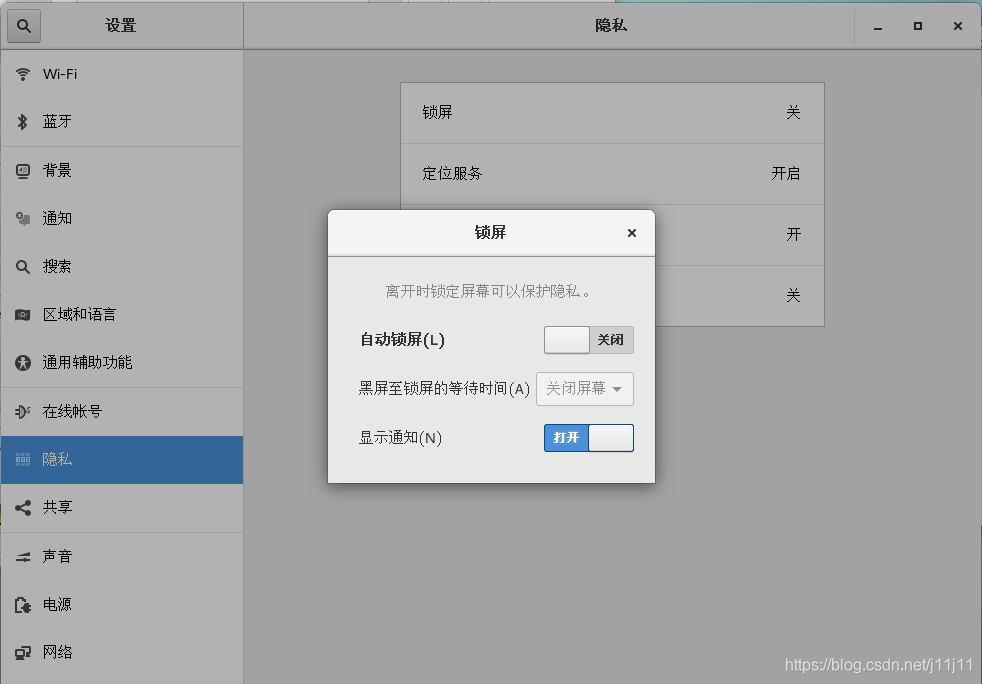Image resolution: width=982 pixels, height=684 pixels.
Task: Enable the 自动锁屏 switch
Action: (589, 339)
